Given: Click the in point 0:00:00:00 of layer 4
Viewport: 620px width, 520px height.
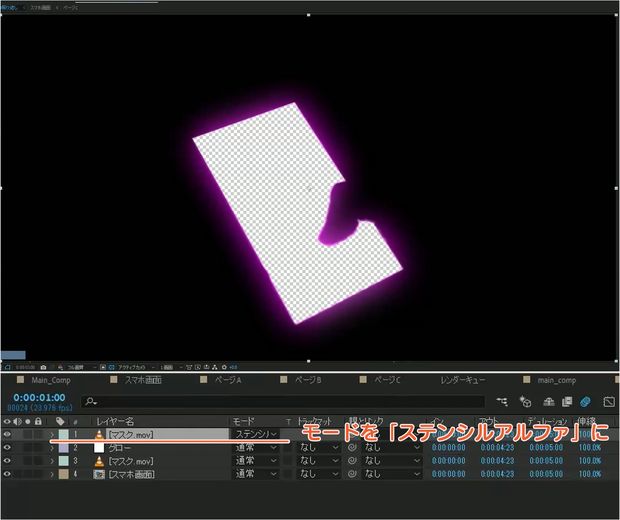Looking at the screenshot, I should (x=448, y=474).
